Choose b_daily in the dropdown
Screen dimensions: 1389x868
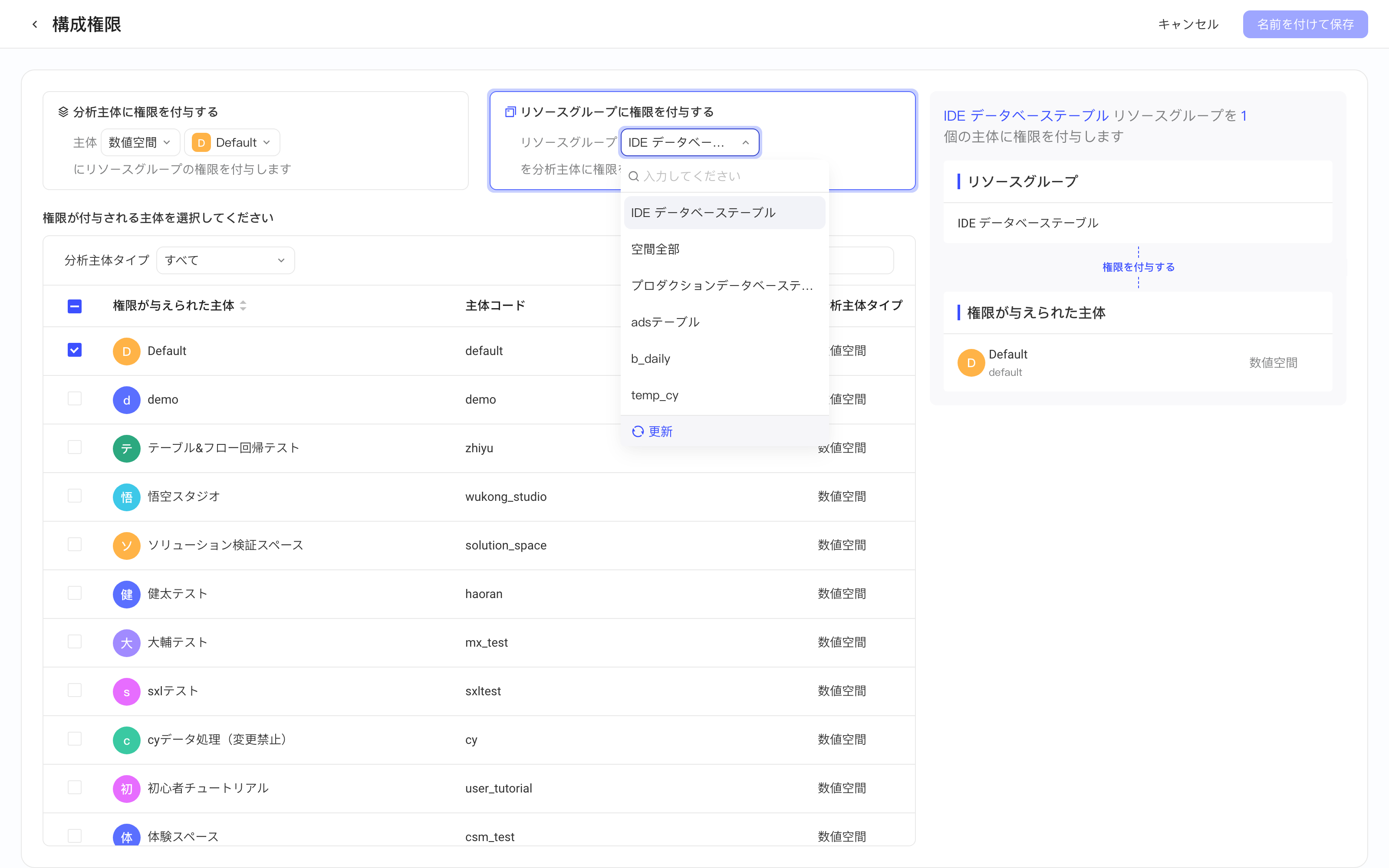724,359
